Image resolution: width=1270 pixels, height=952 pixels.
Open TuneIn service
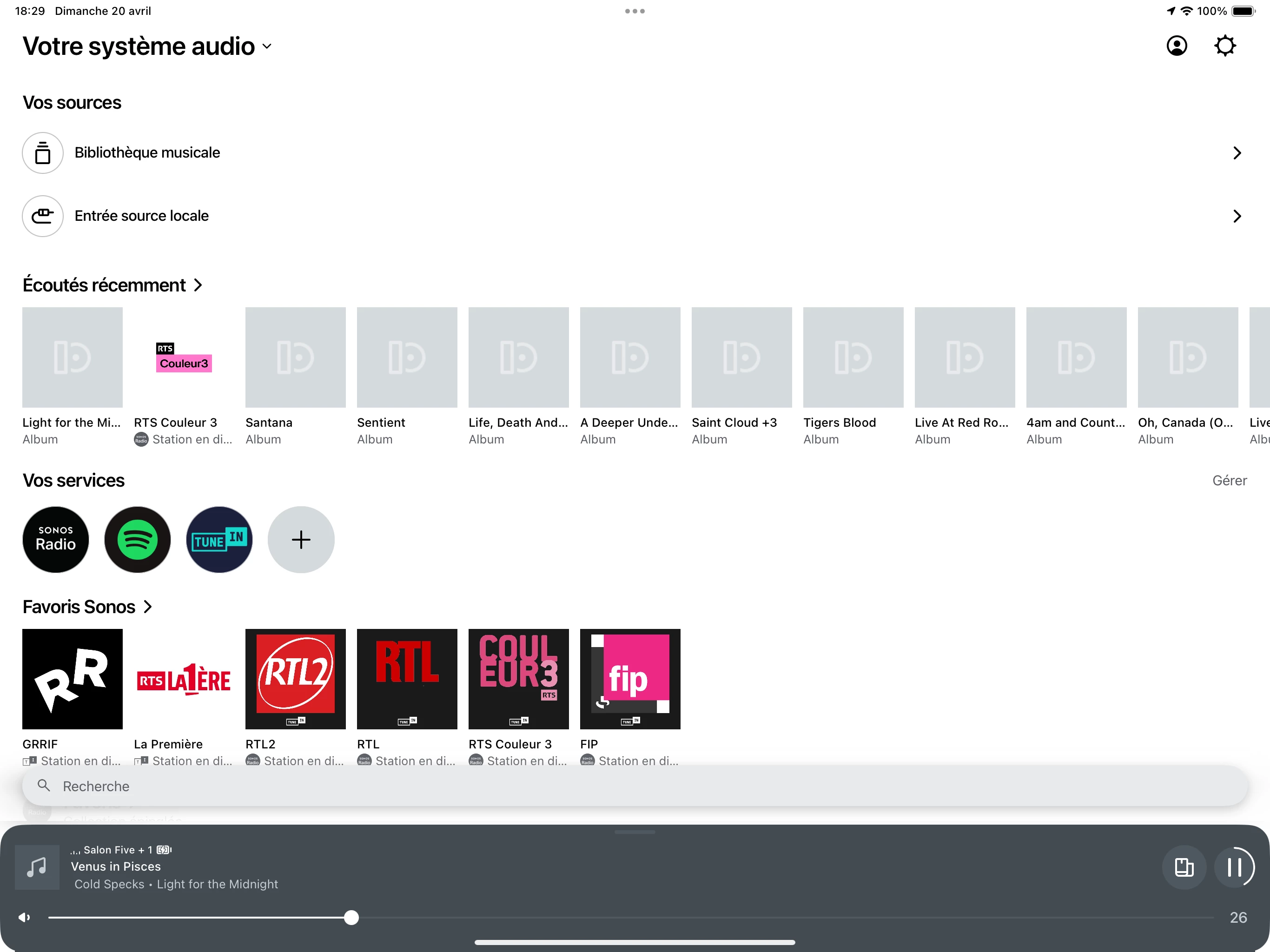219,539
